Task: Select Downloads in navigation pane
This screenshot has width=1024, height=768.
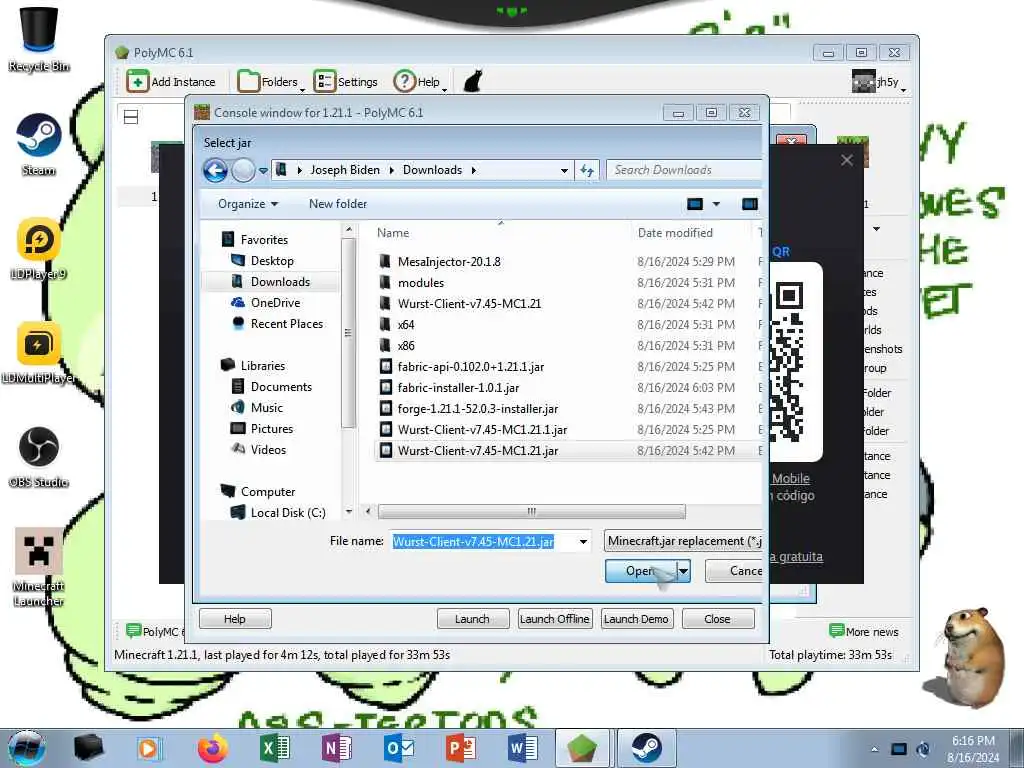Action: pyautogui.click(x=280, y=281)
